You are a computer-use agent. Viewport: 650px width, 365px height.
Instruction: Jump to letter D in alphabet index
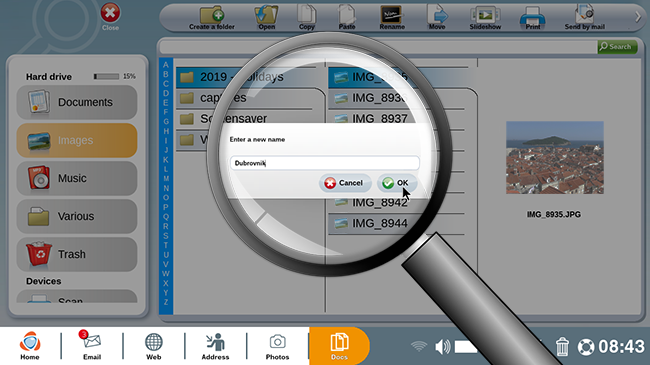[166, 93]
